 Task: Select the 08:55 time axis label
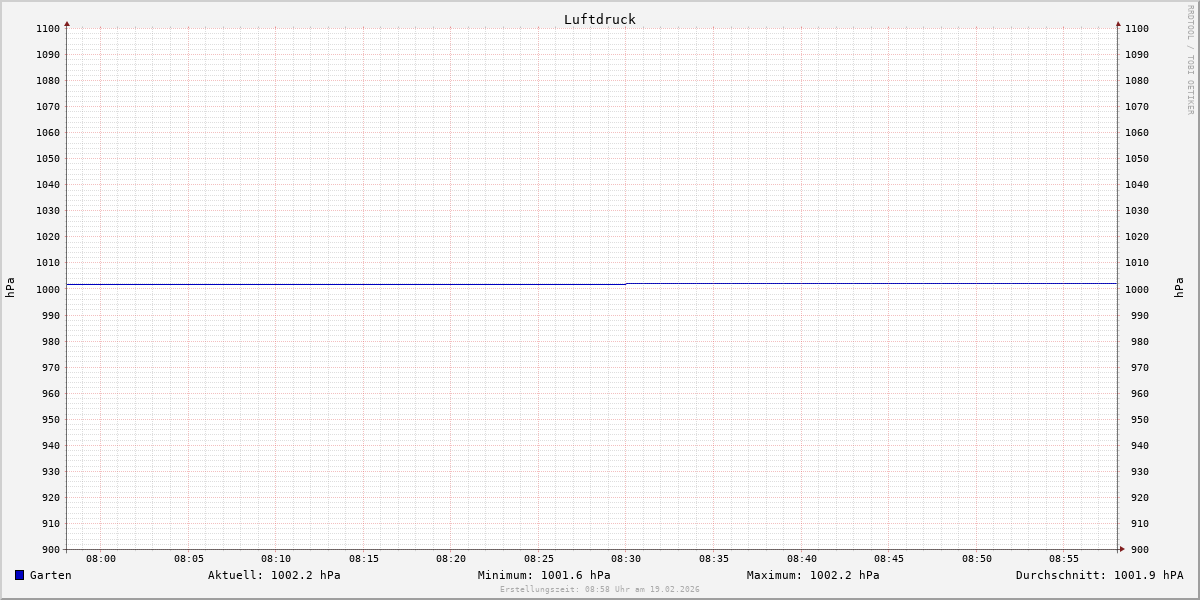1064,559
